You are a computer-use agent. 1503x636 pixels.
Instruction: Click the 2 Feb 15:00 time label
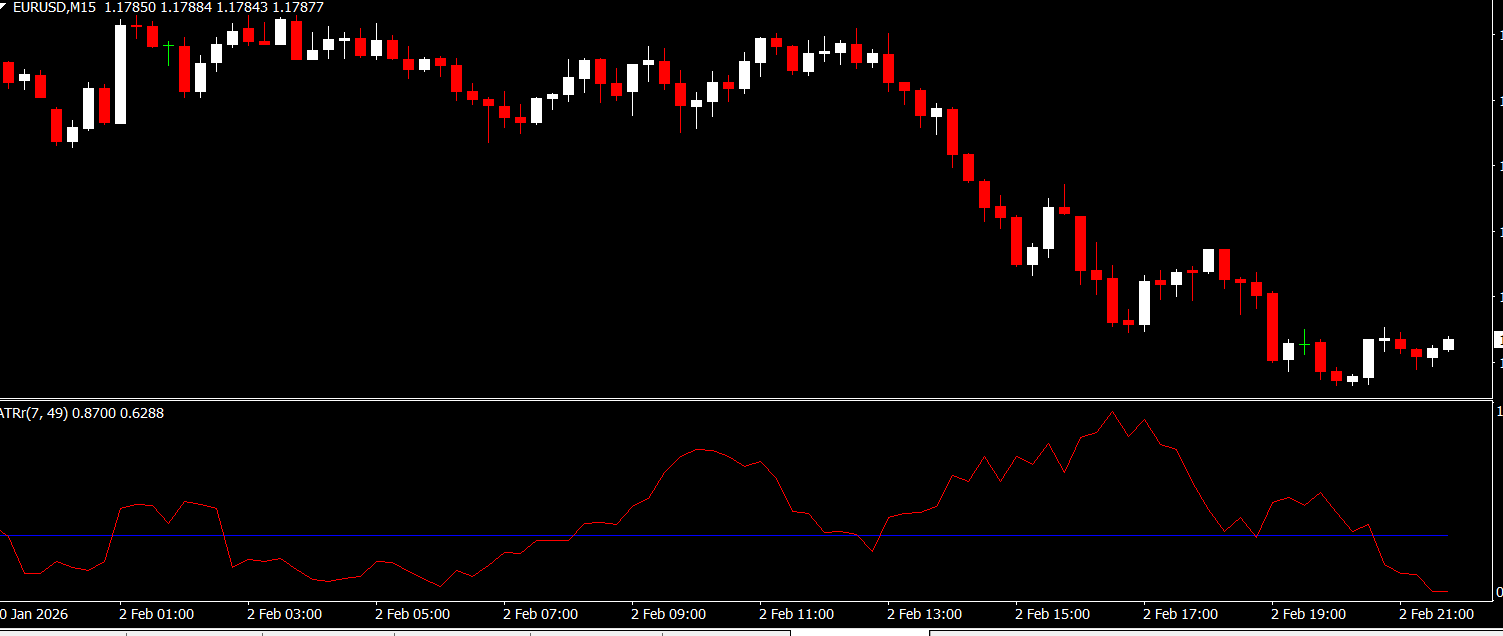pos(1052,614)
